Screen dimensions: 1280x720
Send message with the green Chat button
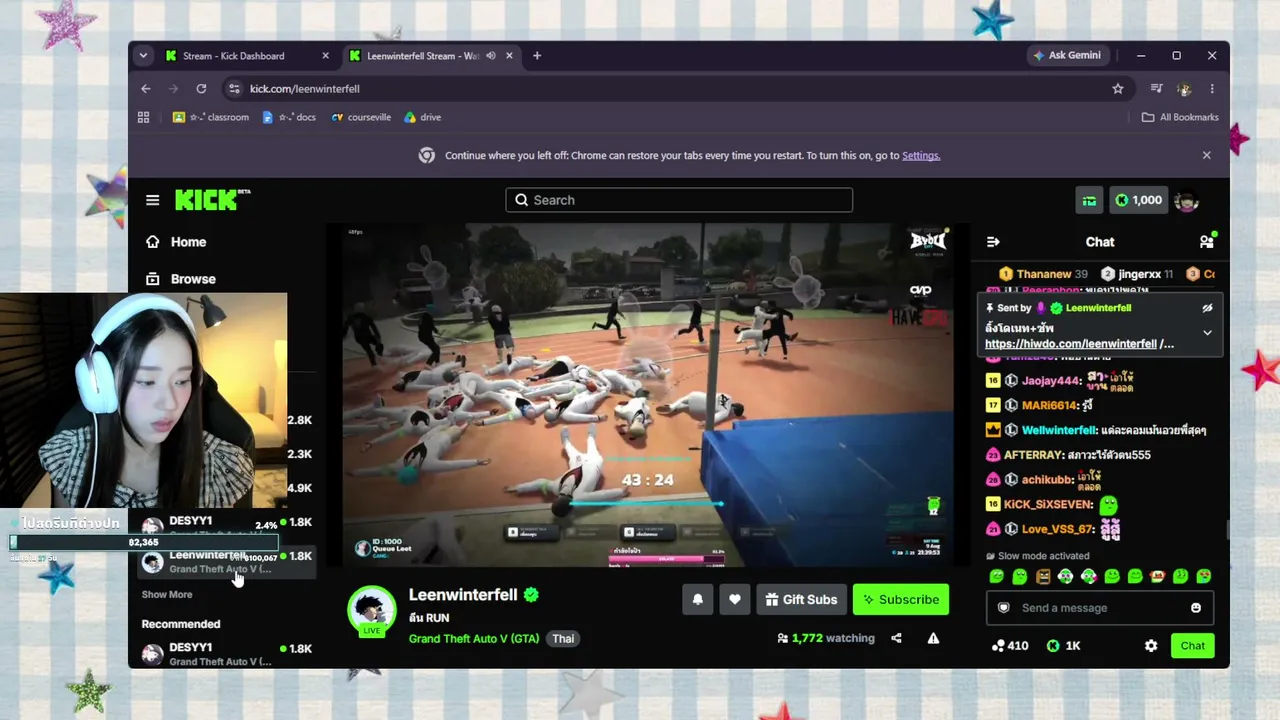1192,646
